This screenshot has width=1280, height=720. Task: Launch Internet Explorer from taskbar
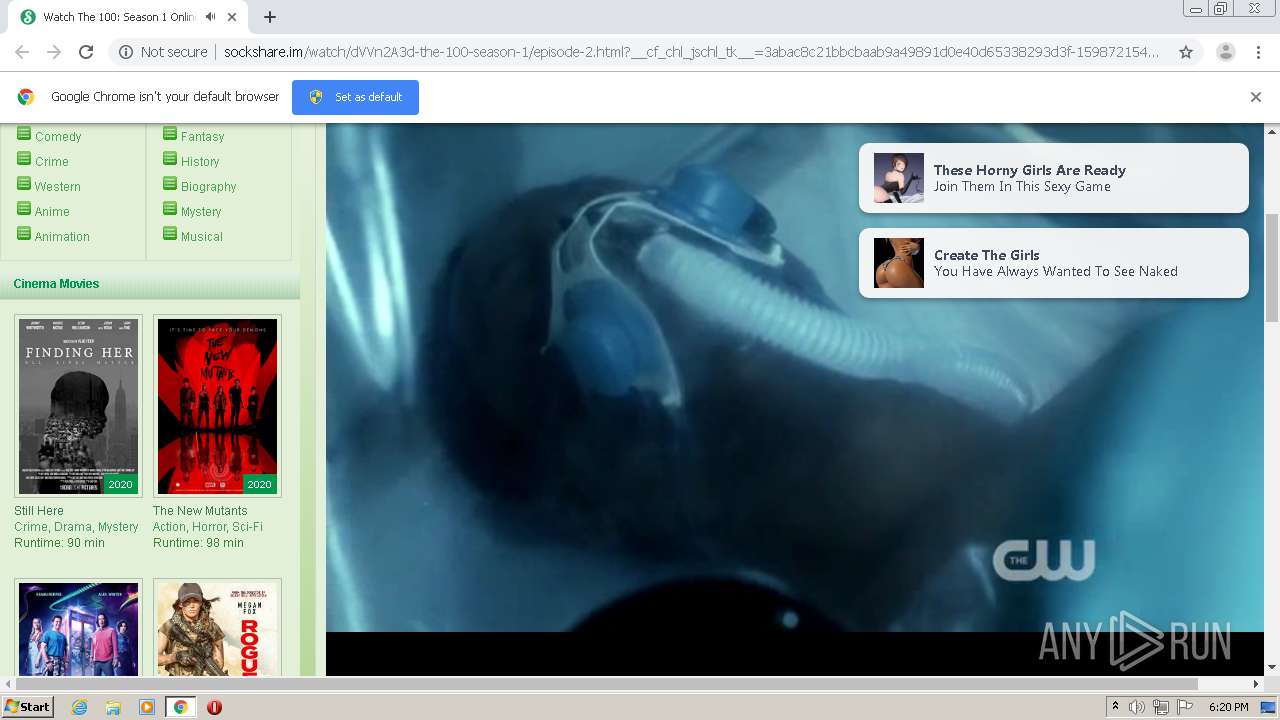pyautogui.click(x=79, y=707)
